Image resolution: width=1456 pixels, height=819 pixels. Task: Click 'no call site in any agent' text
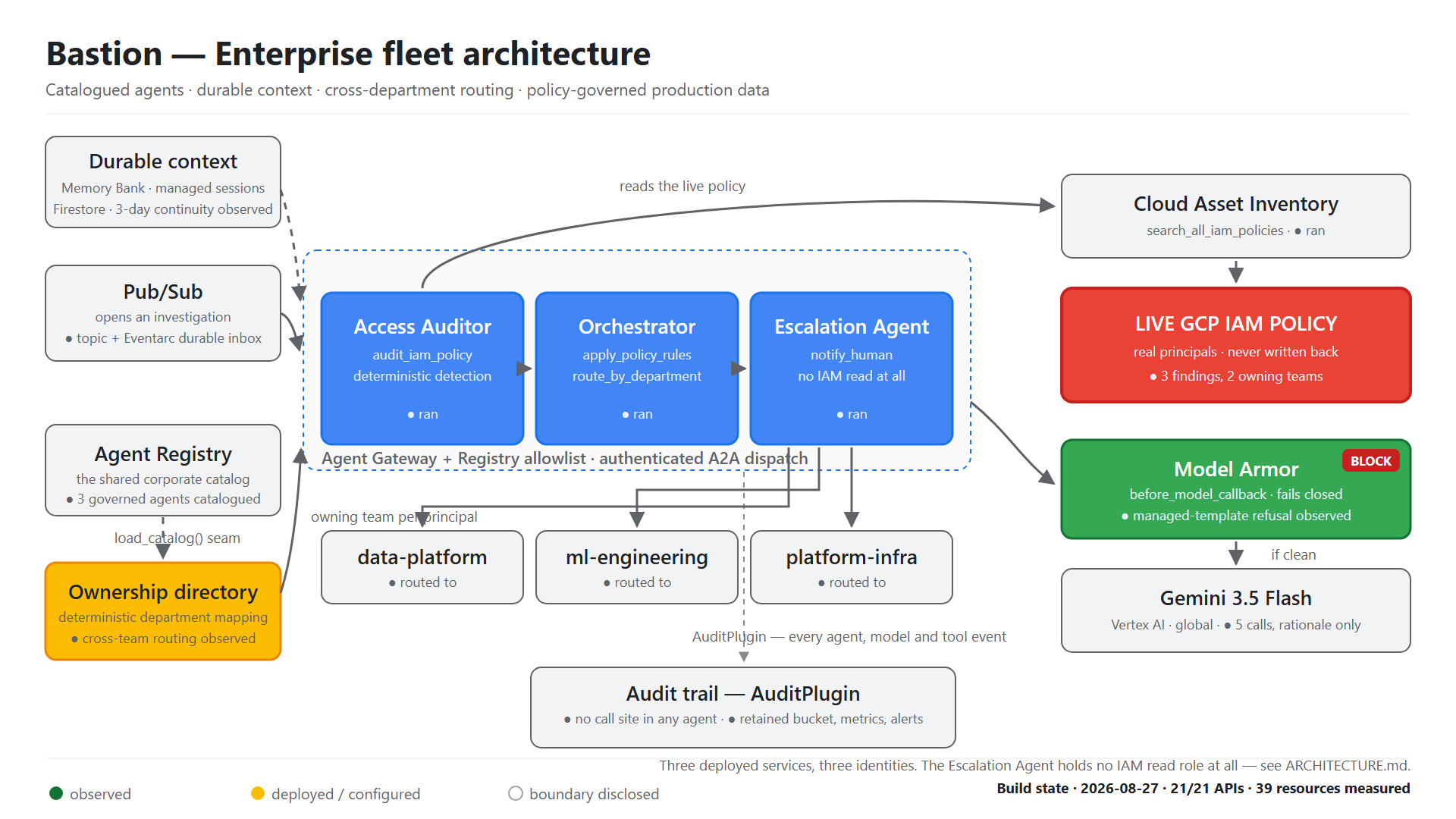(x=645, y=719)
